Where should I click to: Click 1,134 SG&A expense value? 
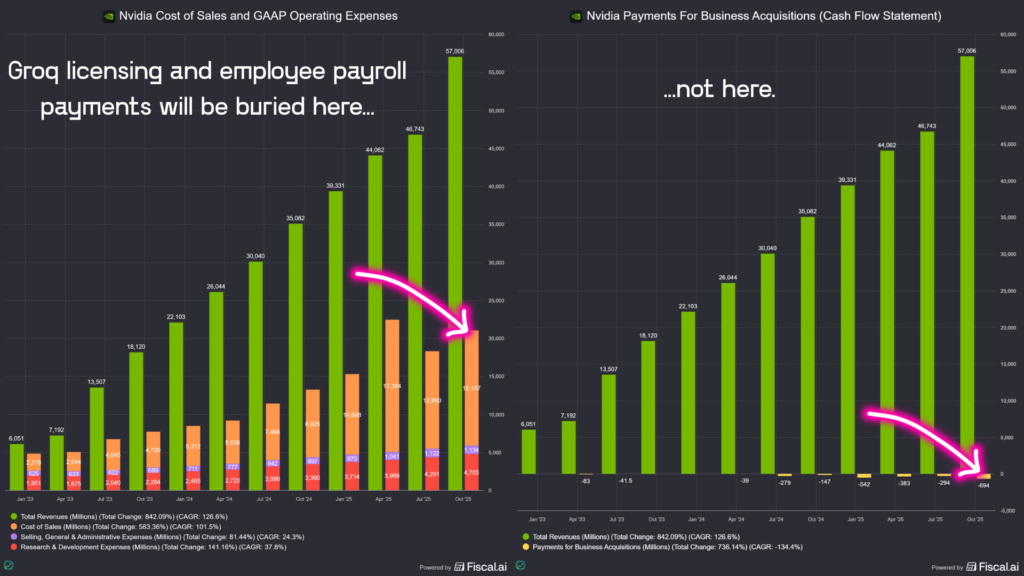(x=472, y=450)
